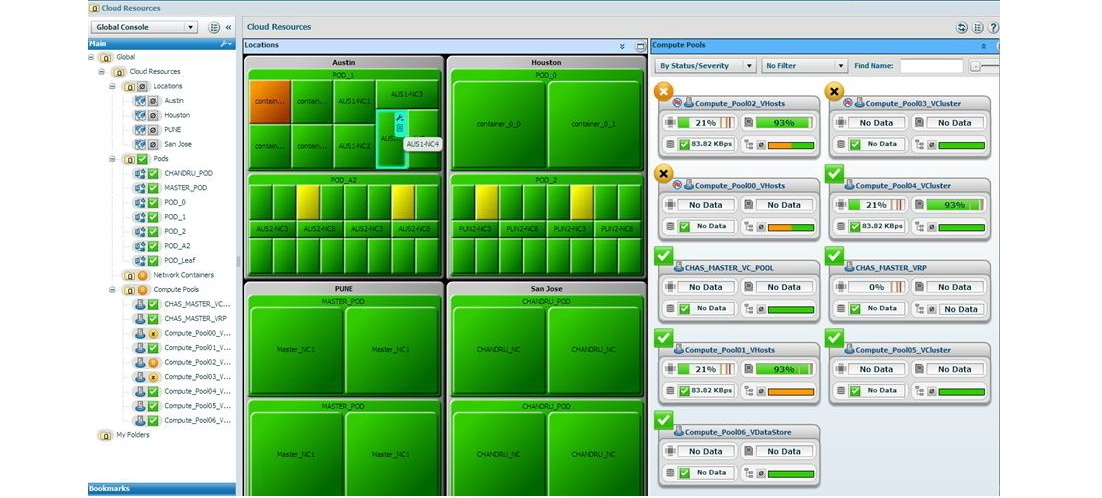Select the container_0_1 cell in Houston
The height and width of the screenshot is (498, 1102).
[x=594, y=125]
